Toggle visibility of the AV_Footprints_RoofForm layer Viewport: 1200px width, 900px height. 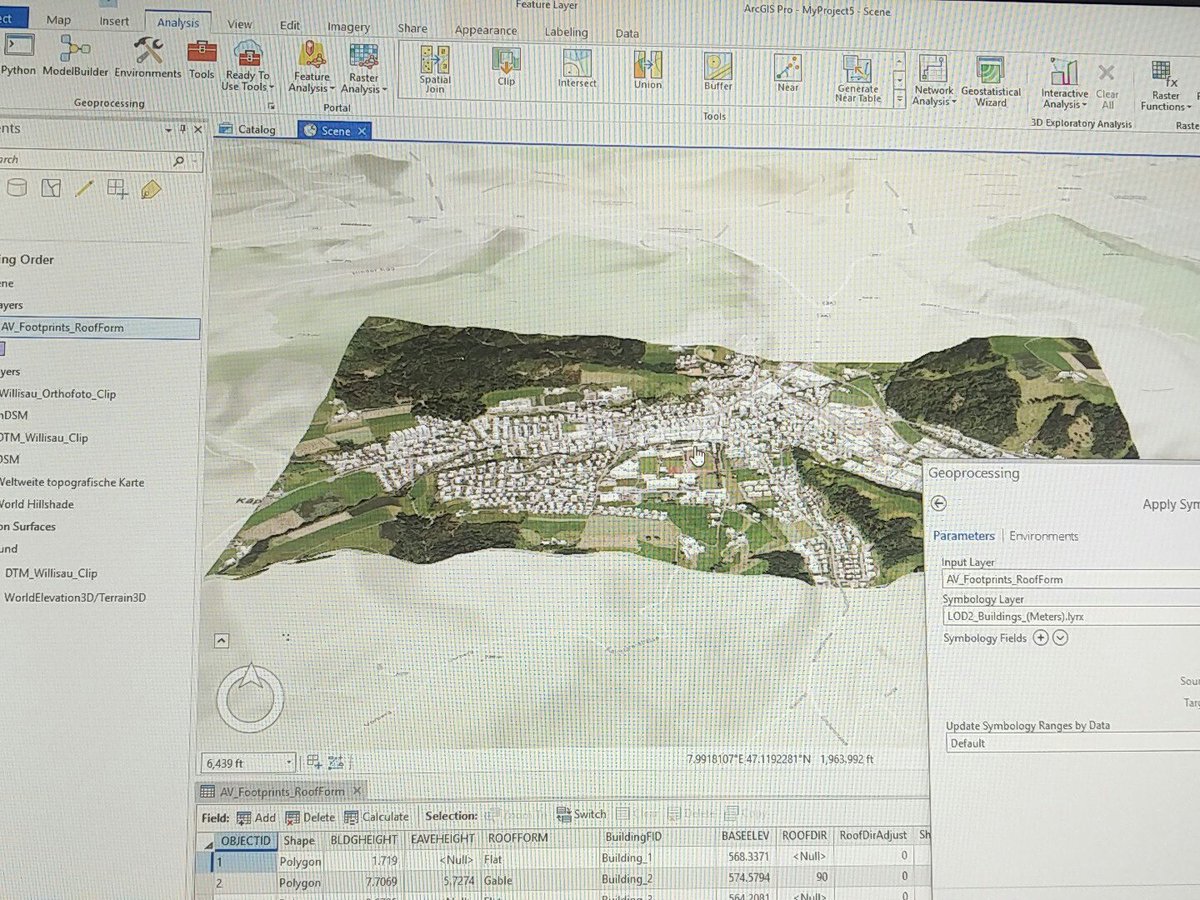4,328
